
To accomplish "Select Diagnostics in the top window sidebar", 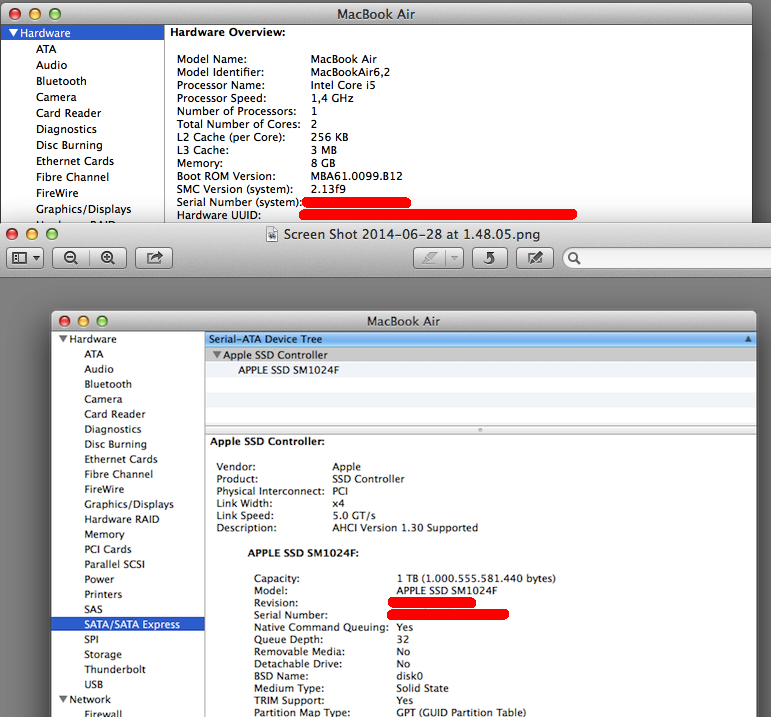I will click(x=66, y=129).
